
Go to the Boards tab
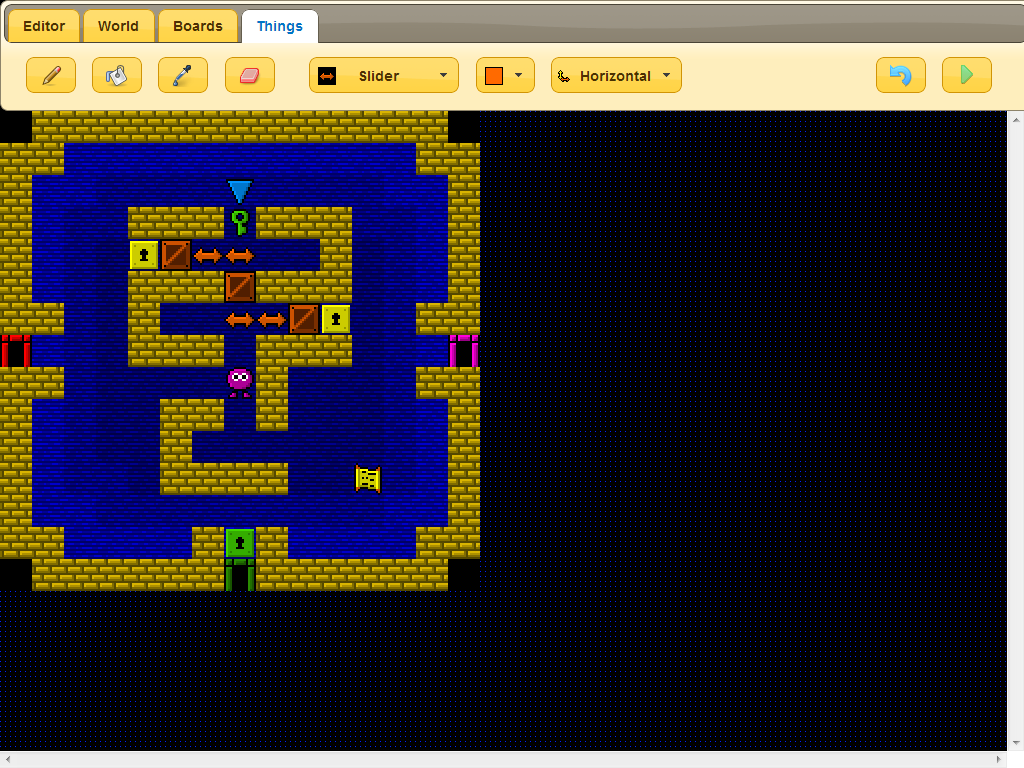(x=198, y=26)
